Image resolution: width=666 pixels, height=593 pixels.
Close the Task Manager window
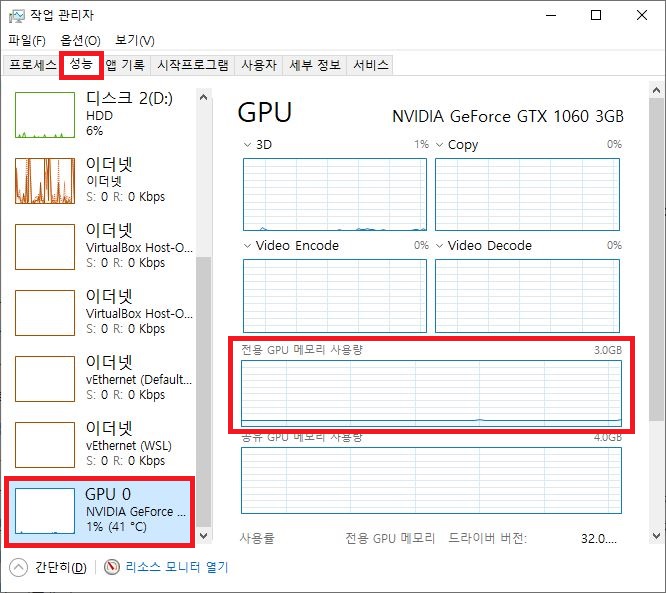[x=642, y=15]
